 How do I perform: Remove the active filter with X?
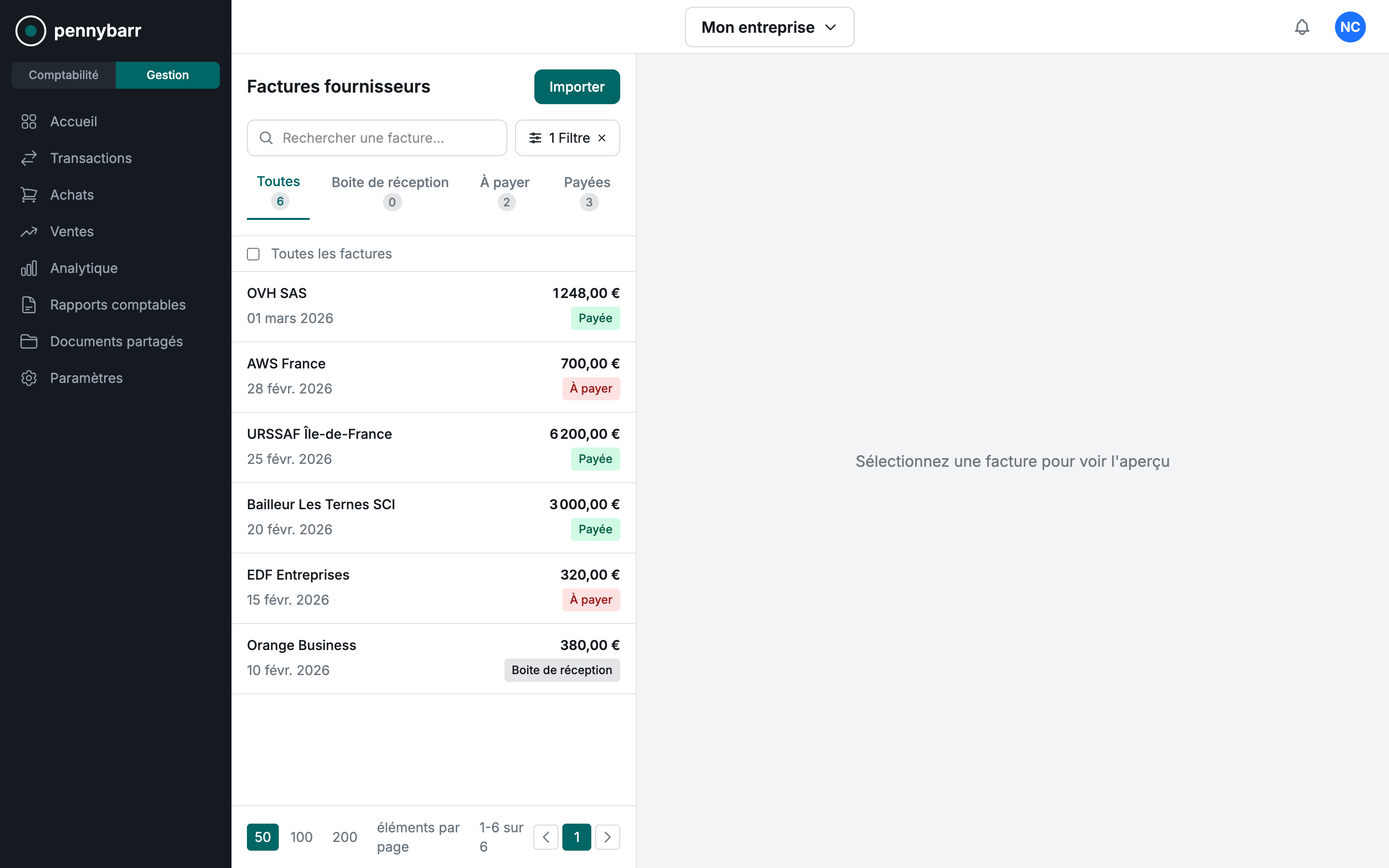click(602, 138)
